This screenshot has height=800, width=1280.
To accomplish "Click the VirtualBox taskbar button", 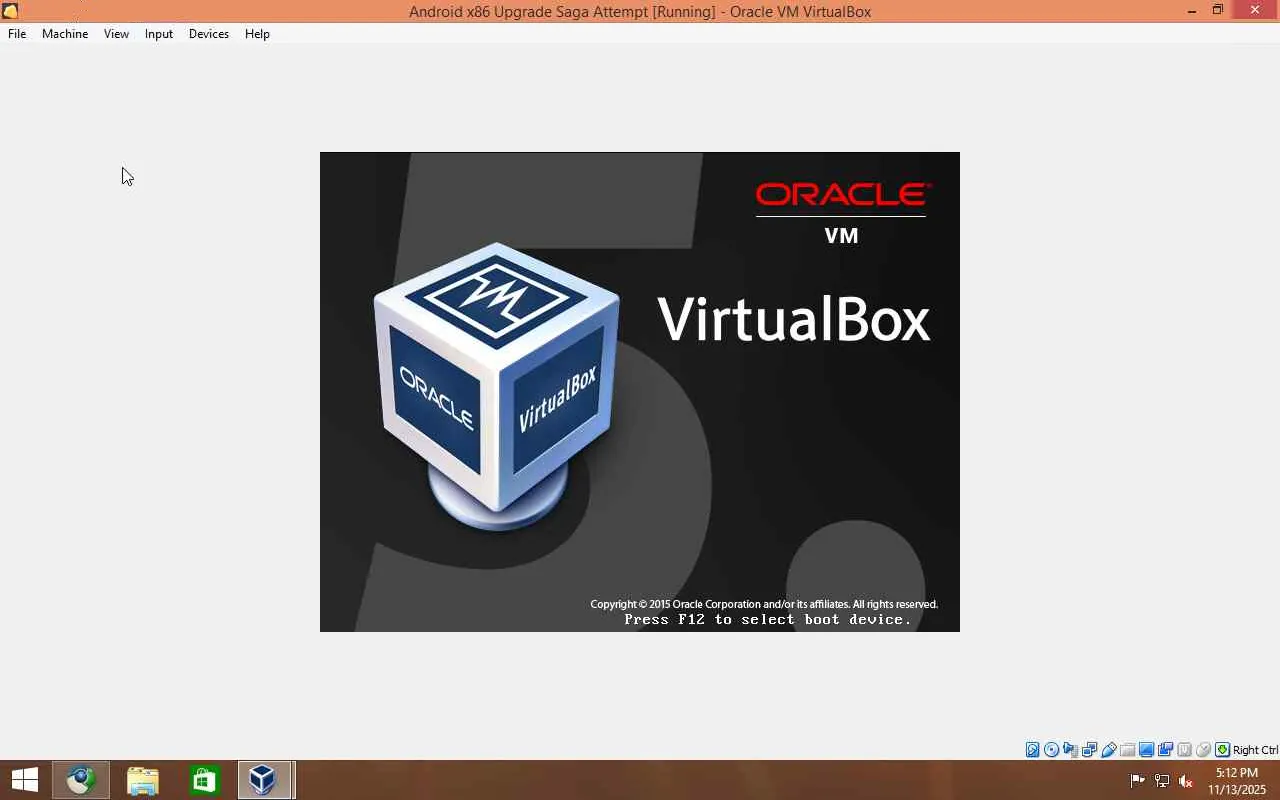I will pyautogui.click(x=266, y=780).
